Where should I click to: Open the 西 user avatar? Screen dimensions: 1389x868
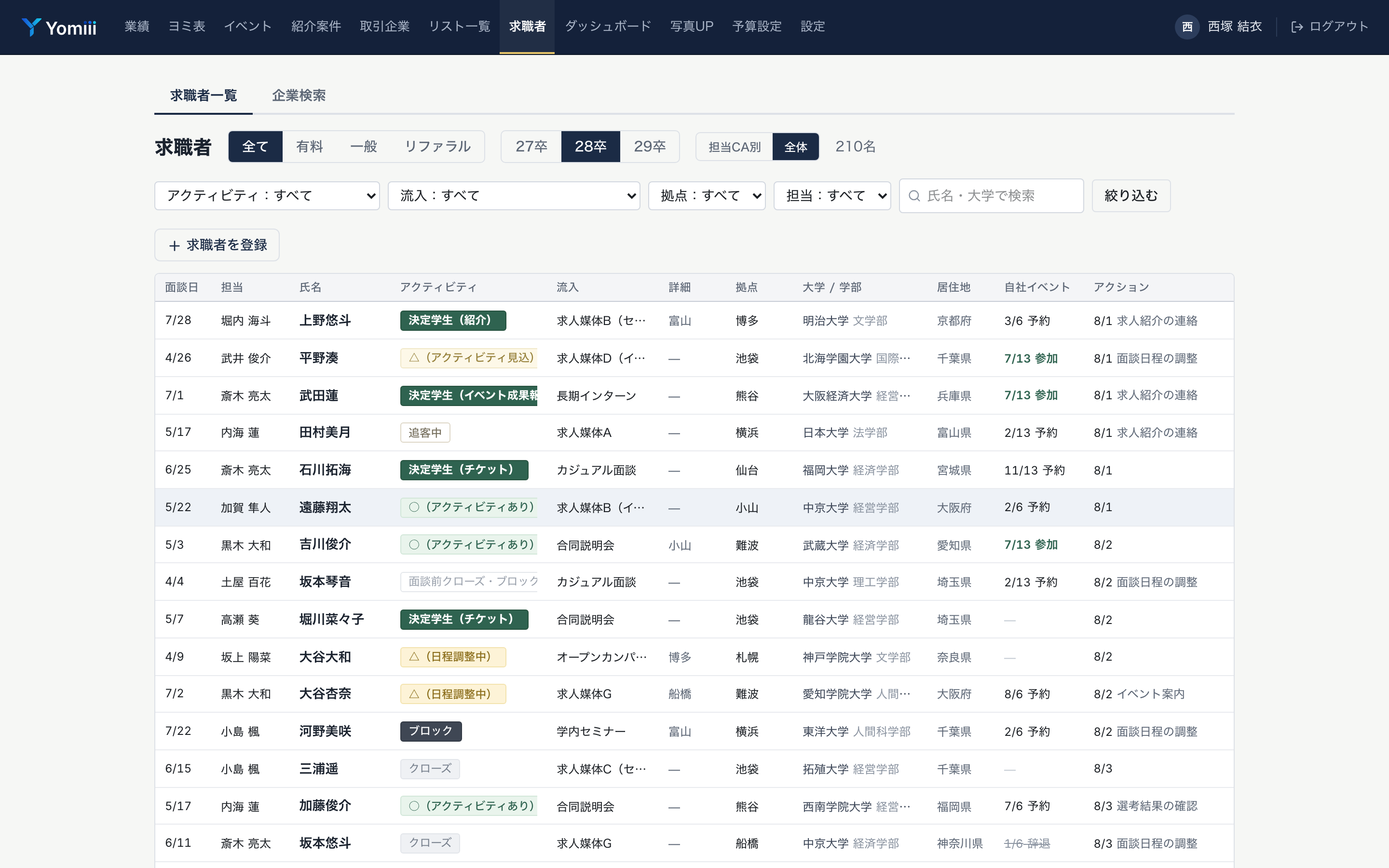(x=1187, y=27)
